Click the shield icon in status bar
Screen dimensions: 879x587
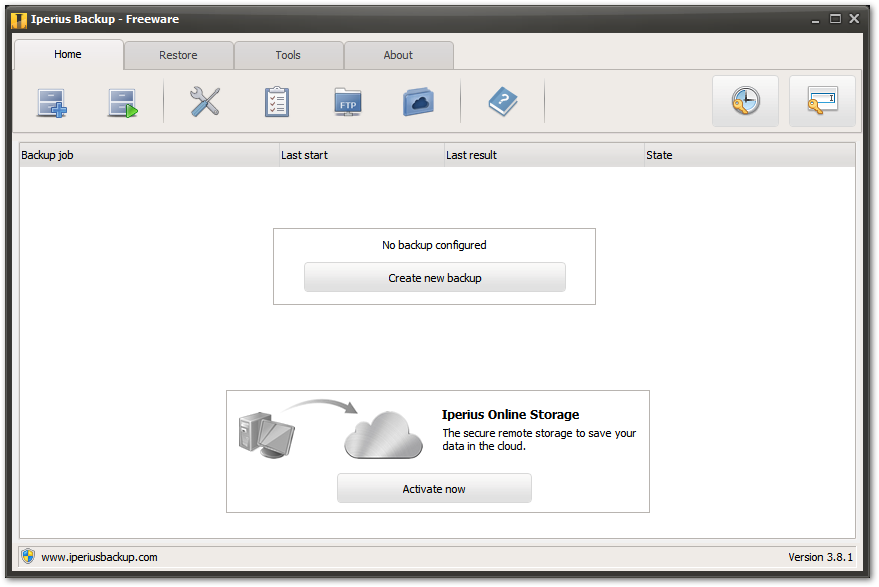pyautogui.click(x=28, y=556)
